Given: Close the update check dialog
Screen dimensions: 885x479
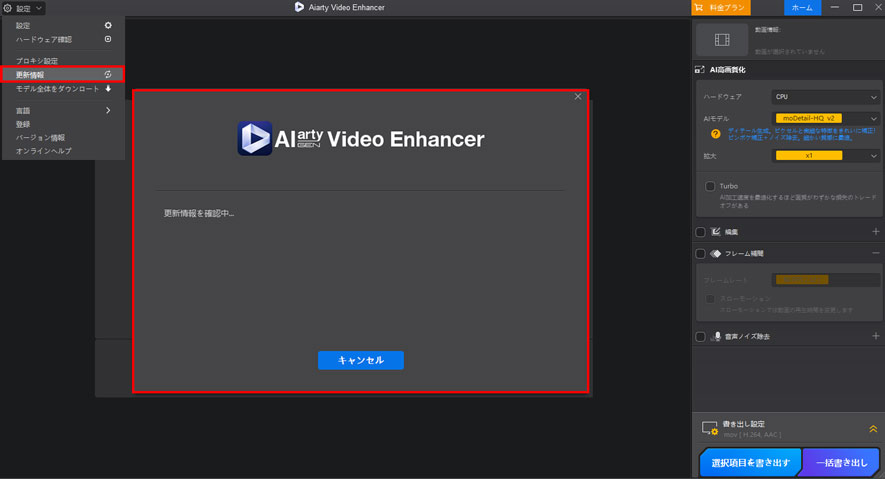Looking at the screenshot, I should click(577, 96).
